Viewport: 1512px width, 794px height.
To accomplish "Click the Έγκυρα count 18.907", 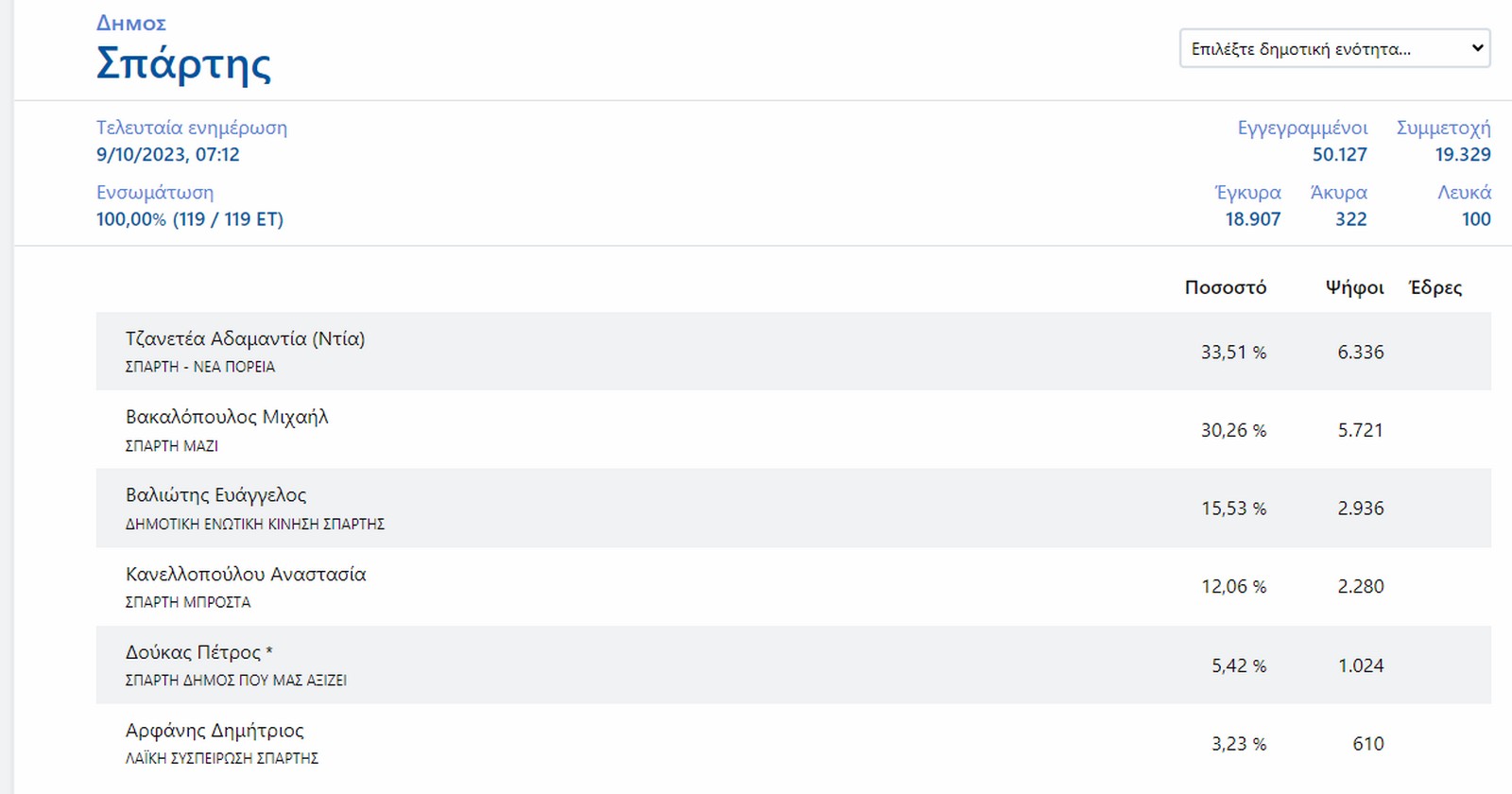I will [x=1252, y=219].
